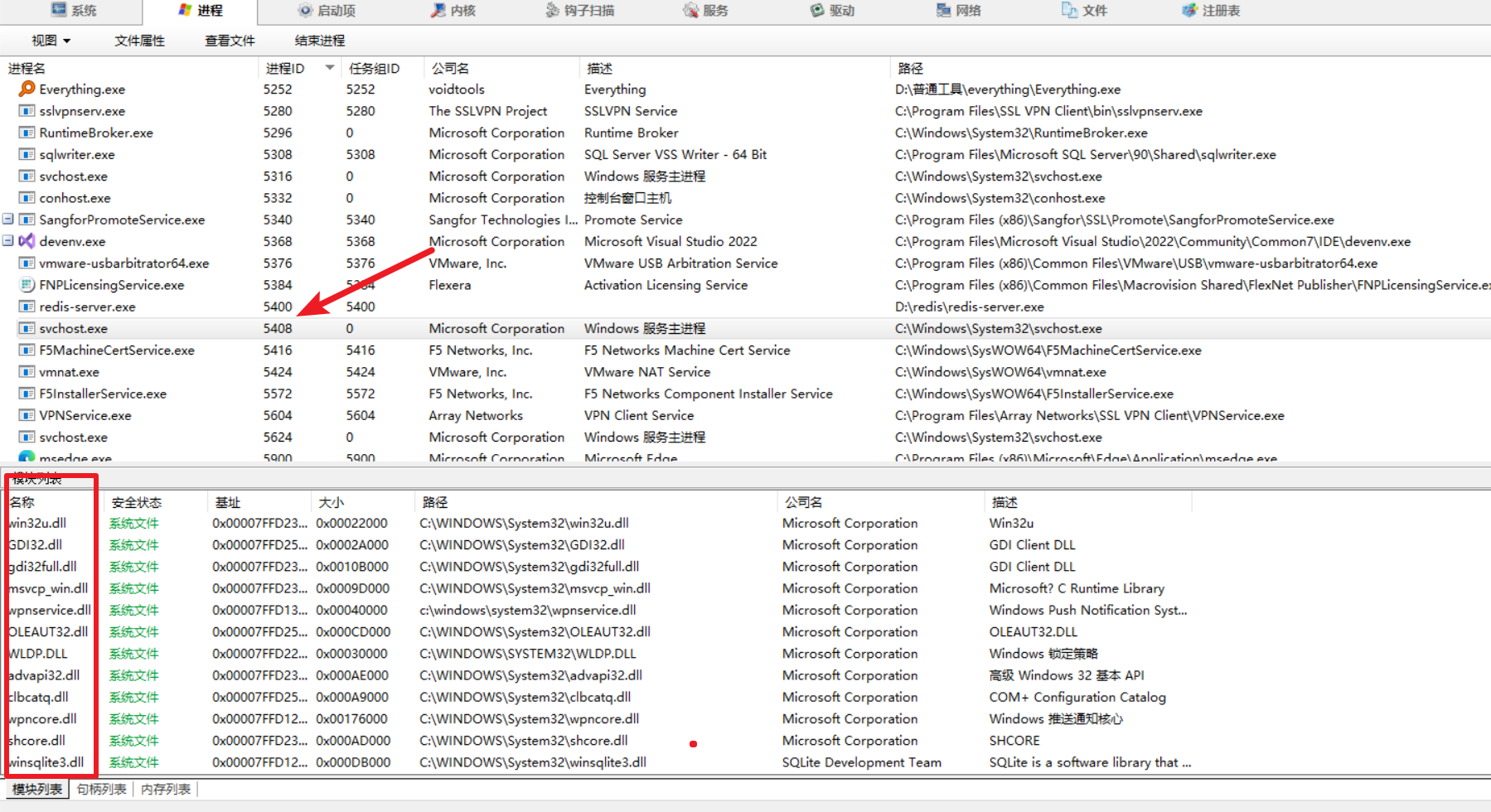Select the shcore.dll module row
Viewport: 1491px width, 812px height.
click(x=597, y=741)
